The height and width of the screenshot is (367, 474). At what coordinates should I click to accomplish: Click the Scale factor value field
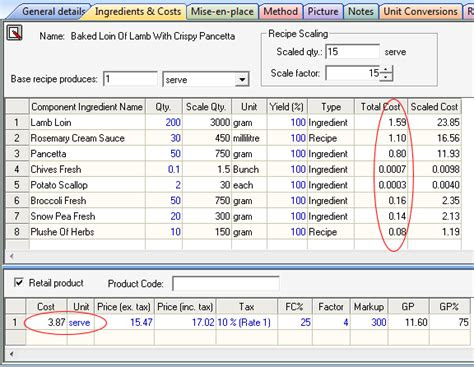(x=353, y=73)
